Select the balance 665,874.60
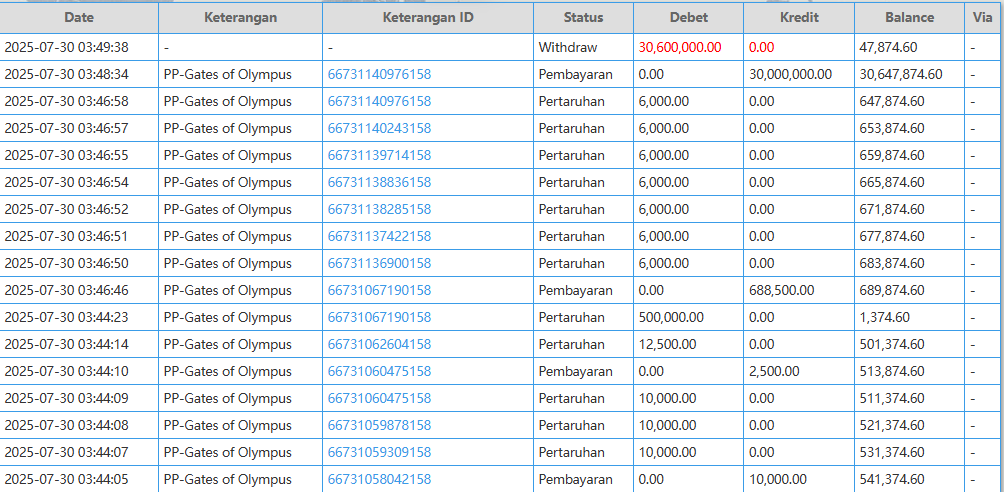This screenshot has height=492, width=1004. [892, 182]
